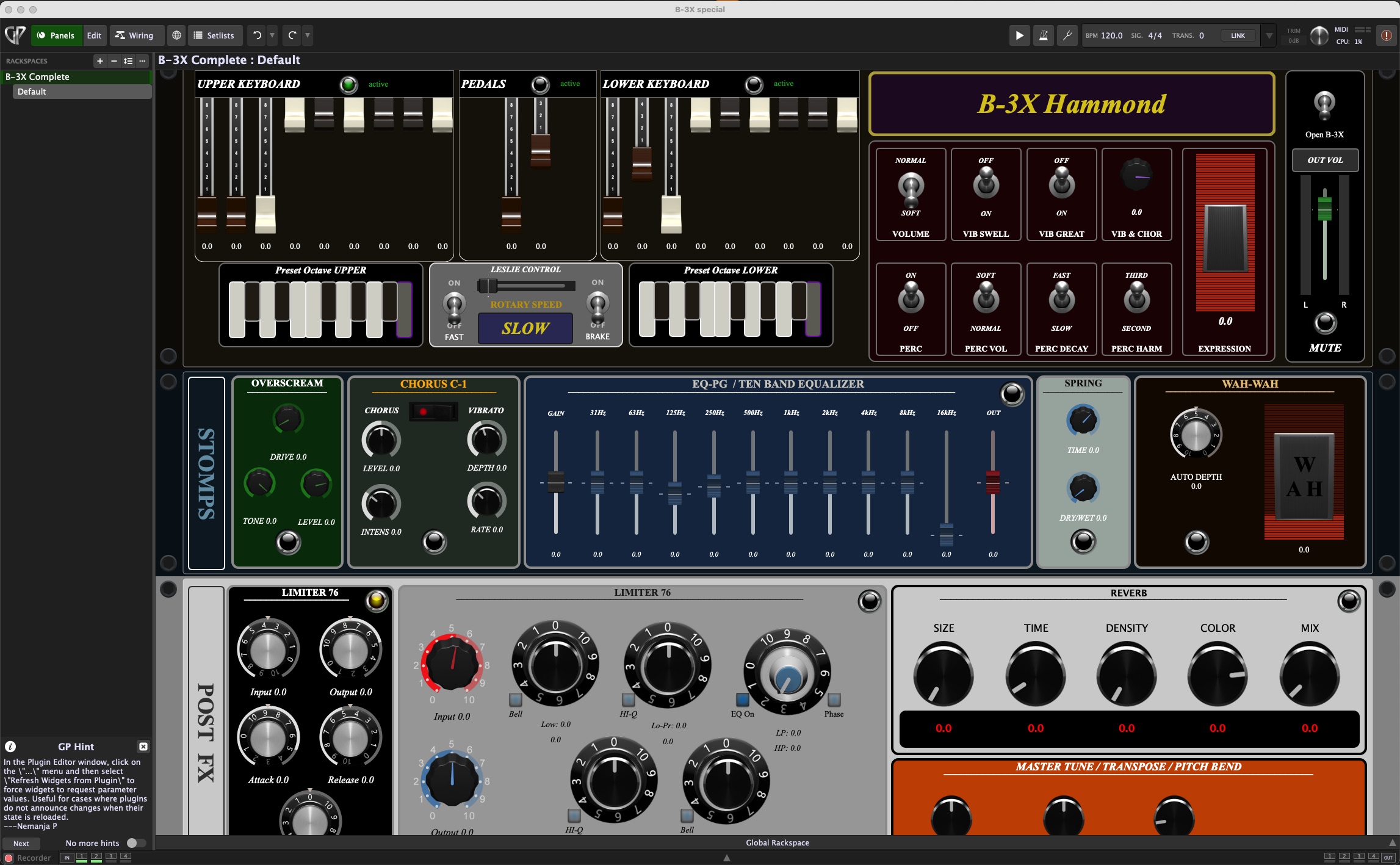Select the B-3X Complete rackspace
1400x865 pixels.
(76, 77)
